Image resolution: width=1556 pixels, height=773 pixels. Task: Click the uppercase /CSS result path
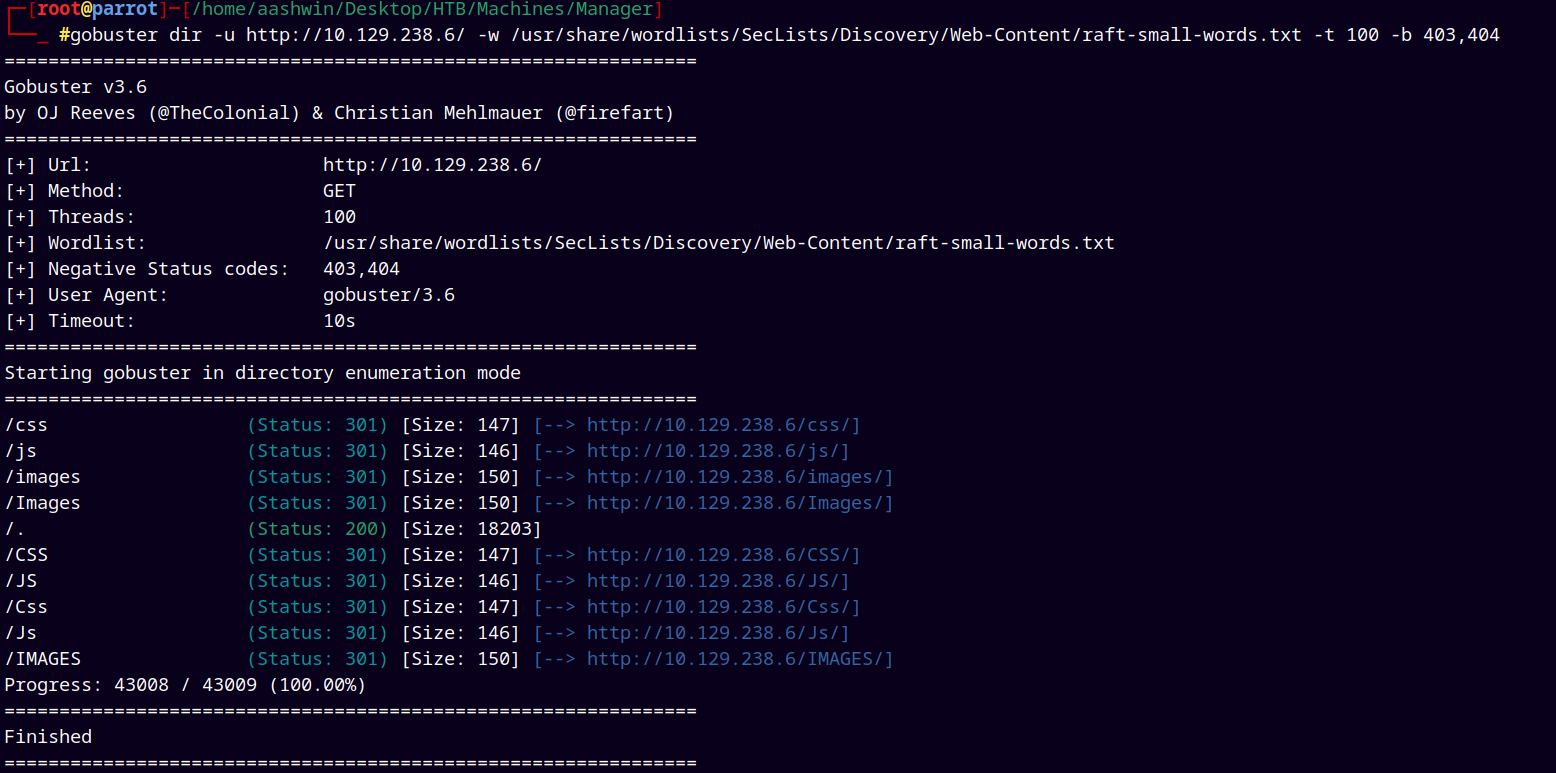coord(26,555)
